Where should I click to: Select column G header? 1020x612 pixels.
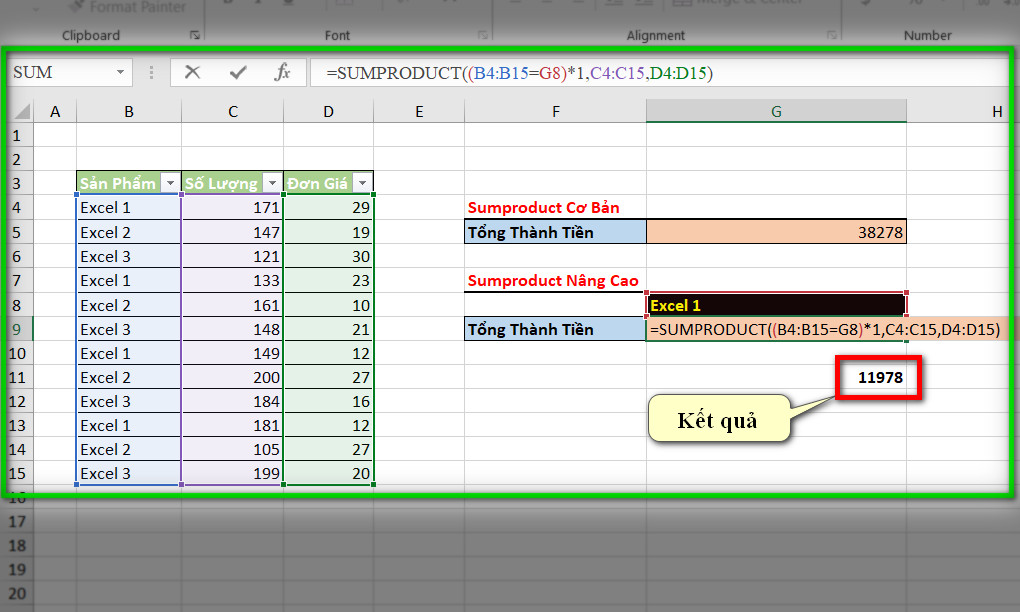776,111
